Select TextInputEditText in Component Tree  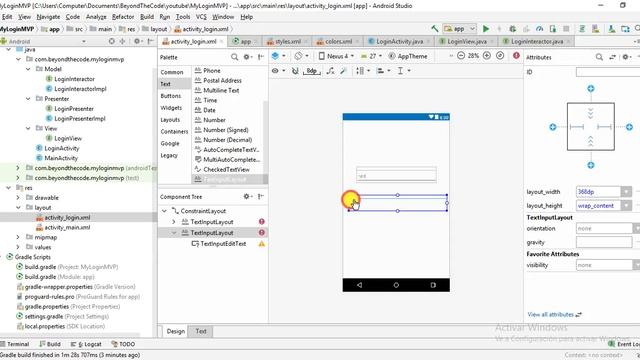(223, 244)
